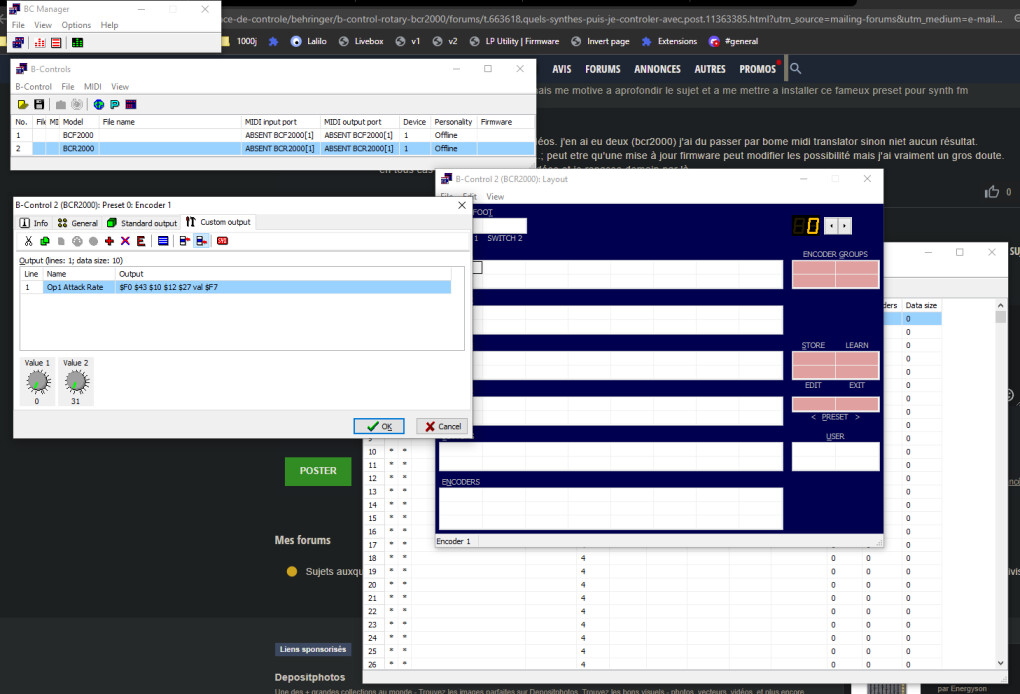Click the B-Controls window icon in BC Manager toolbar
The width and height of the screenshot is (1020, 694).
(x=18, y=43)
